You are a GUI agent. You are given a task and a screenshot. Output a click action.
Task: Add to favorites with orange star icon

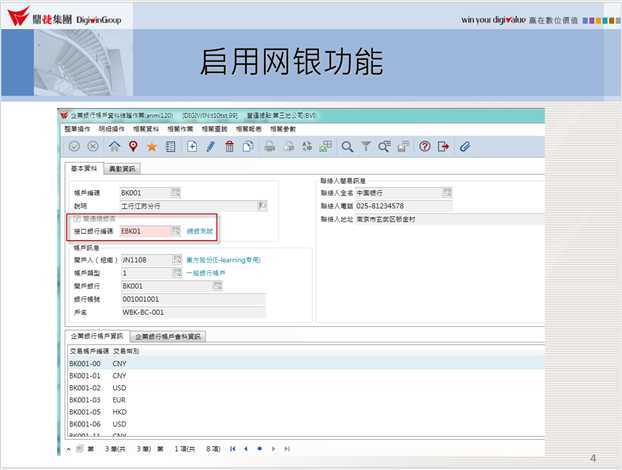[x=152, y=147]
